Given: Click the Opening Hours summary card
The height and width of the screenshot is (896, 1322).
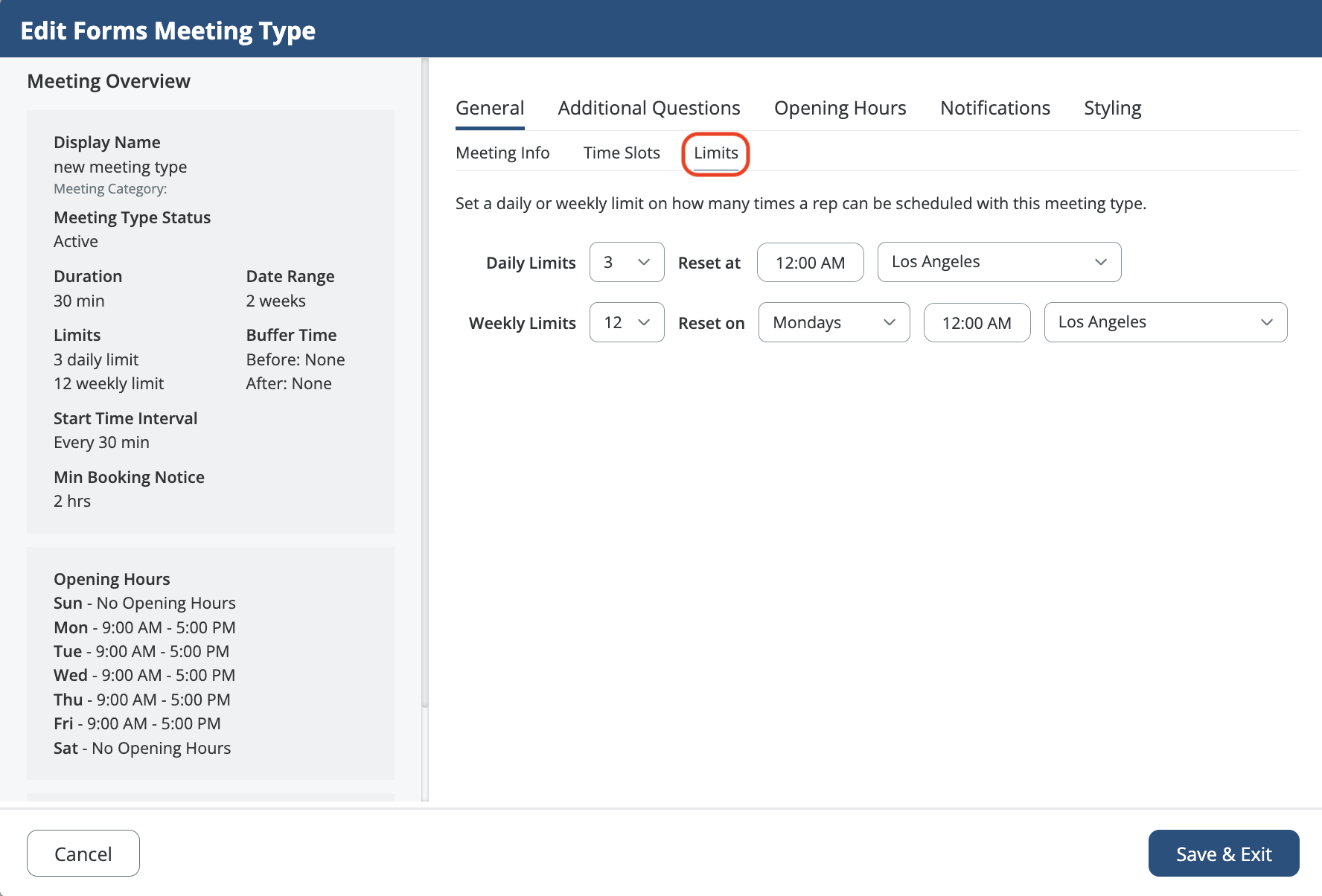Looking at the screenshot, I should (211, 663).
